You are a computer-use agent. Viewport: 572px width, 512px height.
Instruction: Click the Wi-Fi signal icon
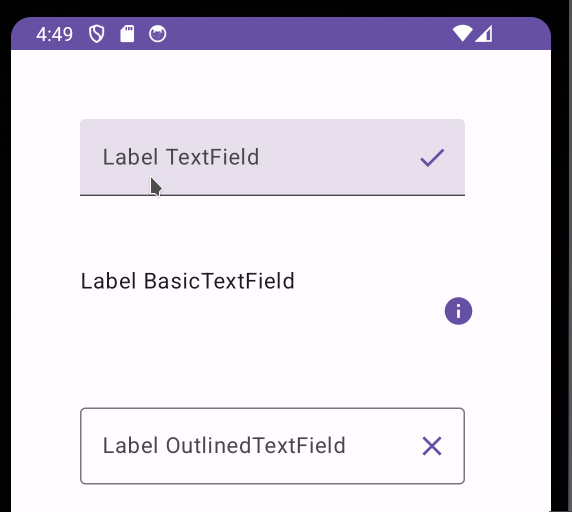click(463, 34)
